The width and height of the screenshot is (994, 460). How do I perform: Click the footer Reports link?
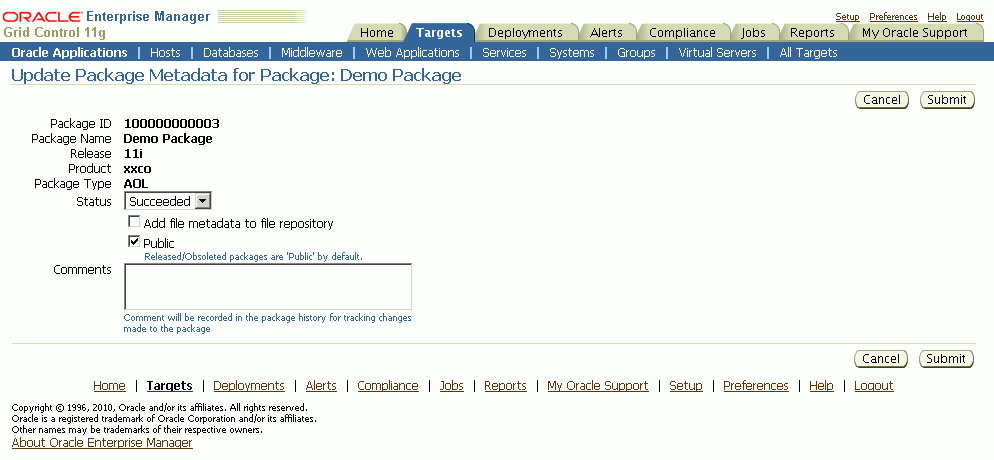pos(505,386)
